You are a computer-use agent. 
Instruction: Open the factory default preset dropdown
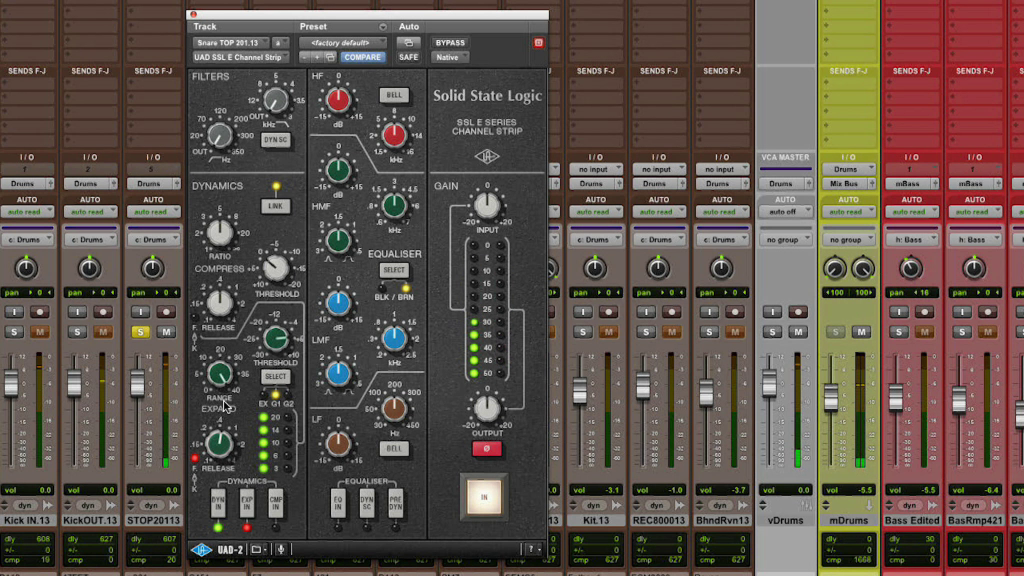click(343, 43)
